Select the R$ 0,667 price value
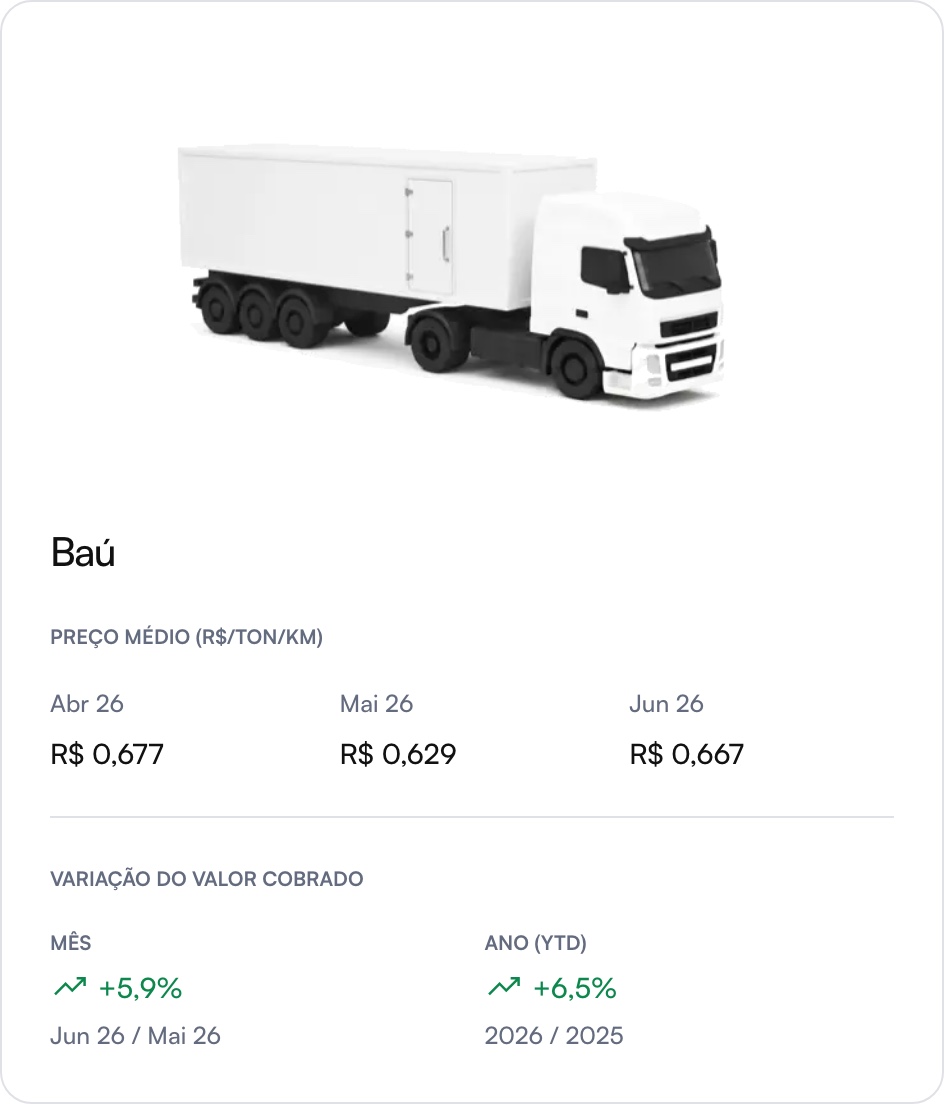Image resolution: width=944 pixels, height=1104 pixels. (687, 754)
